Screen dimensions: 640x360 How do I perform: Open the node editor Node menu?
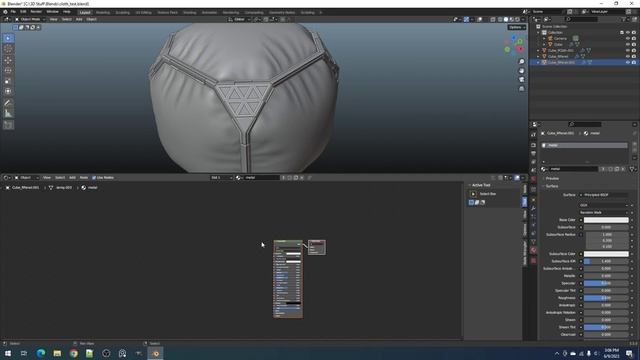84,178
